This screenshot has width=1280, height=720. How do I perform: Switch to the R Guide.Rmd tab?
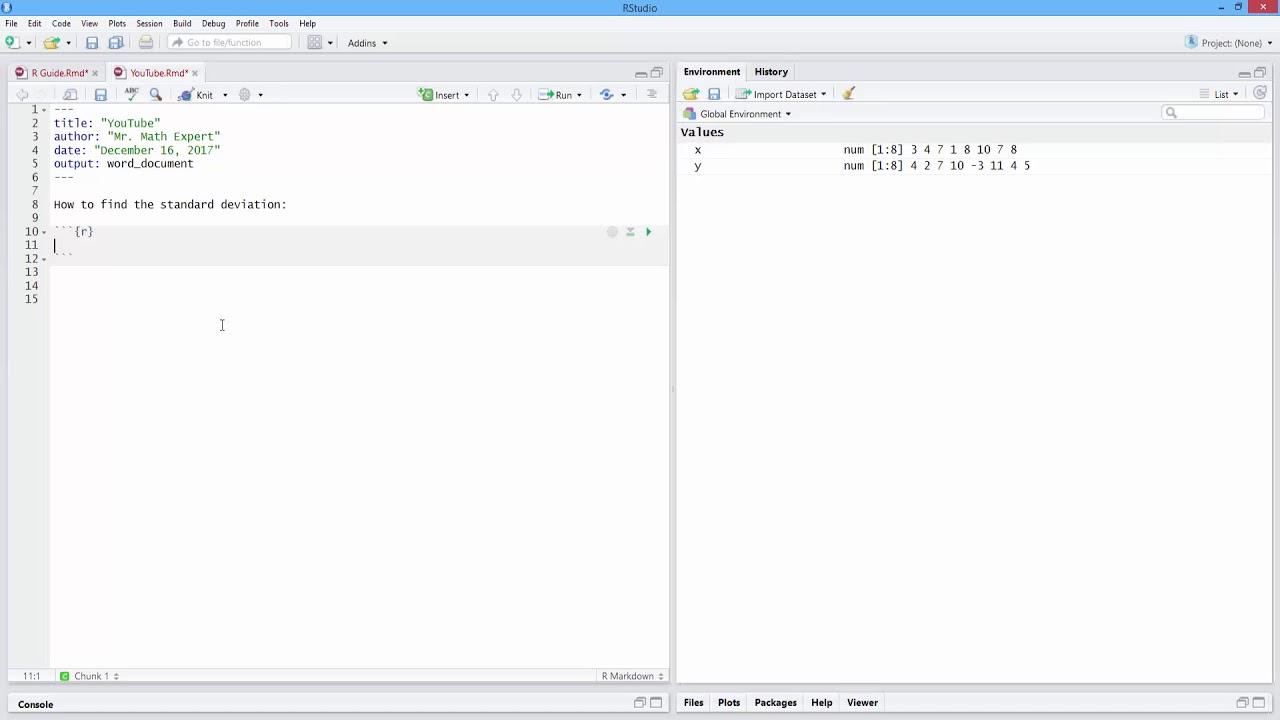pyautogui.click(x=59, y=73)
